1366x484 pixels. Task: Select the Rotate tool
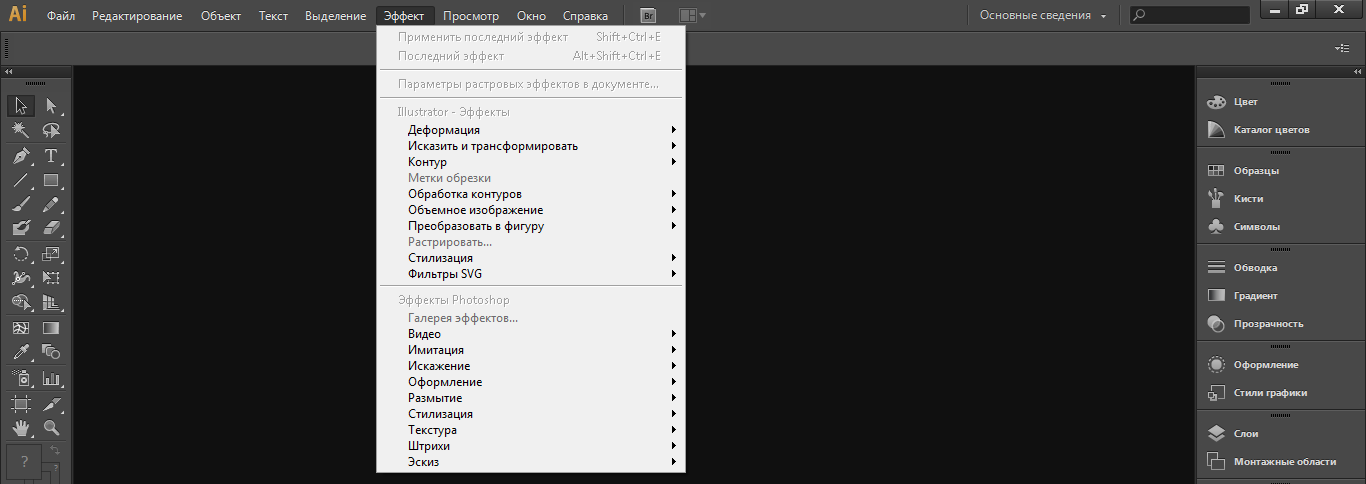tap(21, 254)
